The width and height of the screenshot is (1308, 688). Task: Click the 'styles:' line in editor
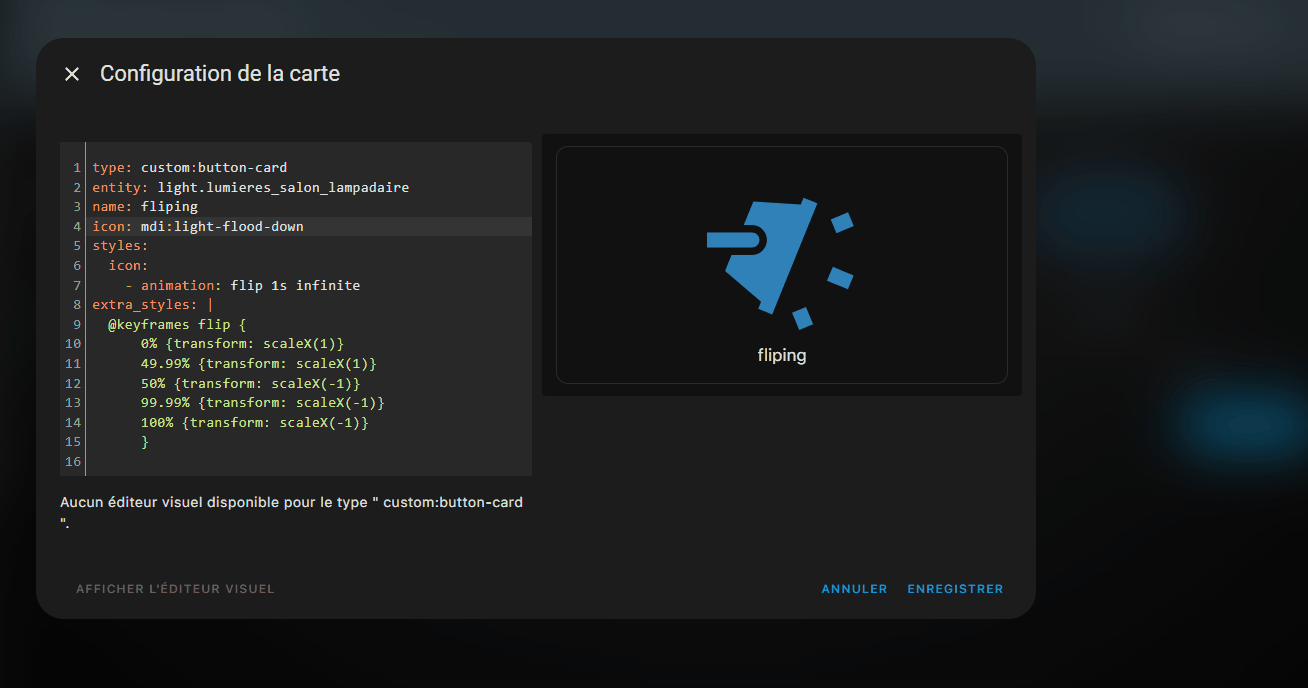pyautogui.click(x=120, y=246)
